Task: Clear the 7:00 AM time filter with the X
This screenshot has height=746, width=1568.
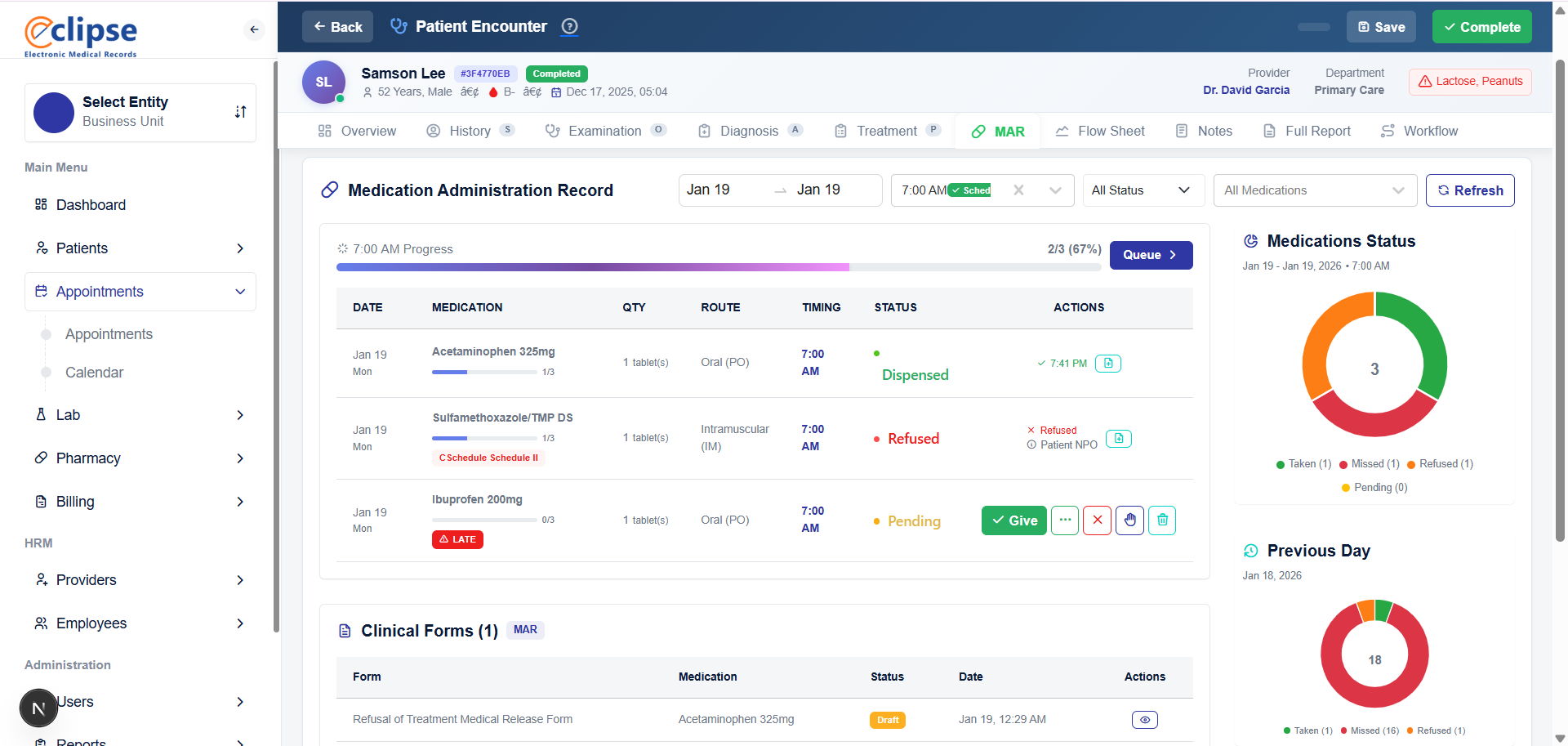Action: 1018,190
